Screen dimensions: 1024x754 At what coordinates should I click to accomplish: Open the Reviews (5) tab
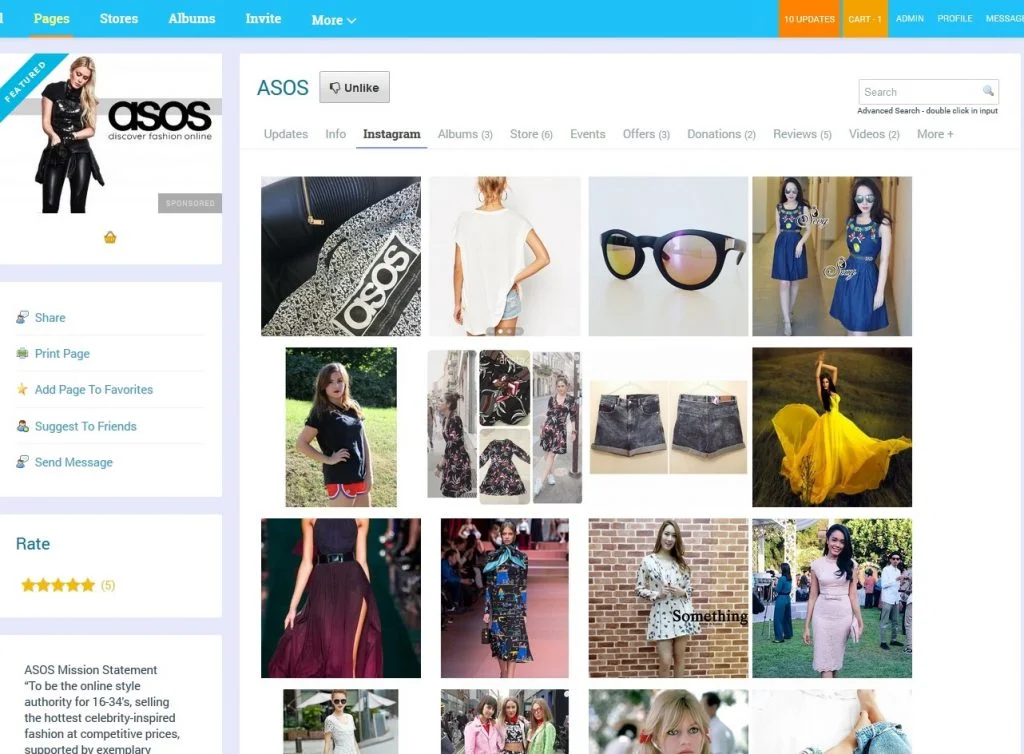[803, 134]
